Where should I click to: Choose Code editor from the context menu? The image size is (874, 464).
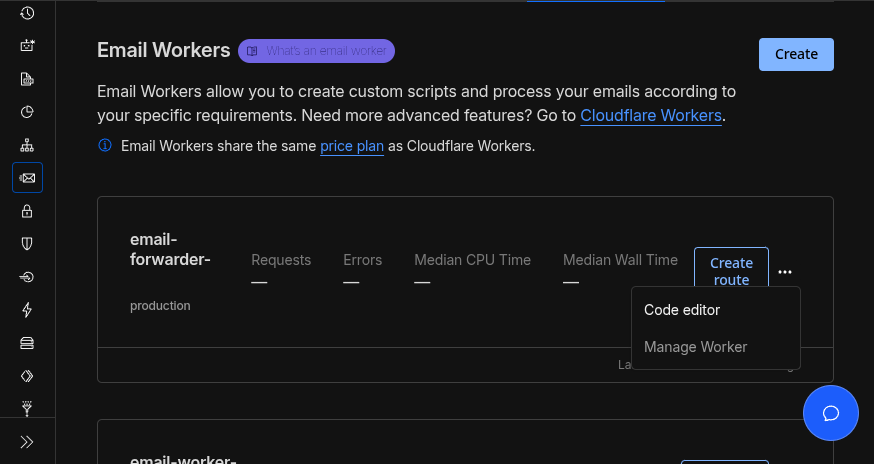click(x=682, y=310)
